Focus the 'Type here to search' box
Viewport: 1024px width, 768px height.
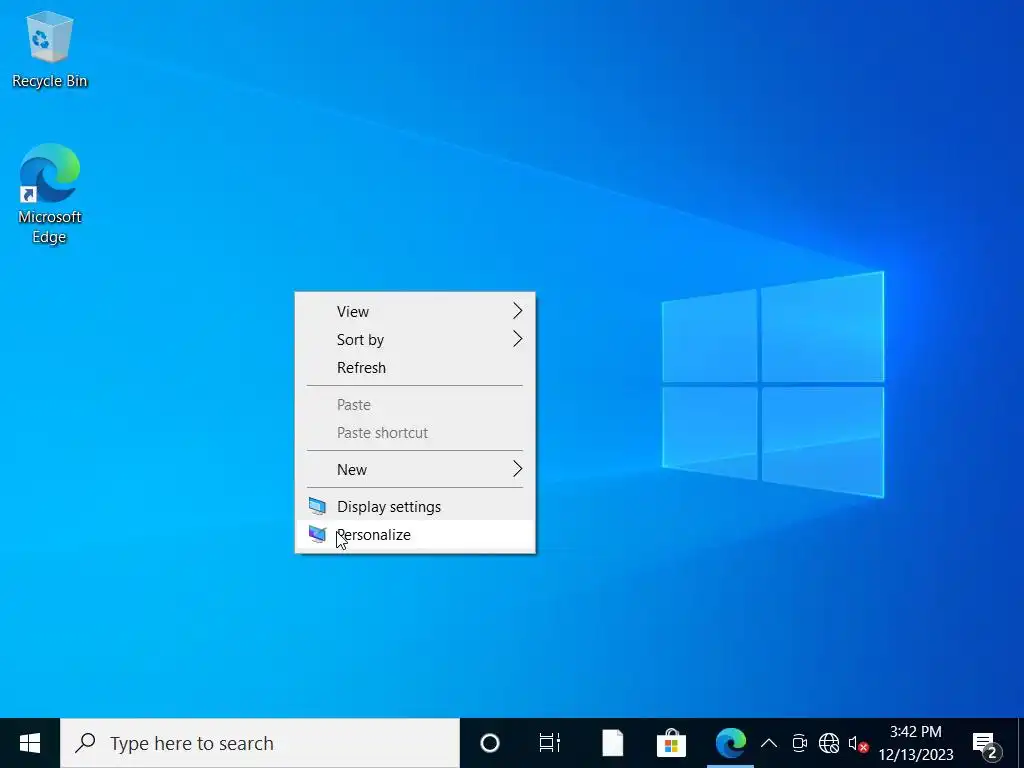pyautogui.click(x=260, y=743)
